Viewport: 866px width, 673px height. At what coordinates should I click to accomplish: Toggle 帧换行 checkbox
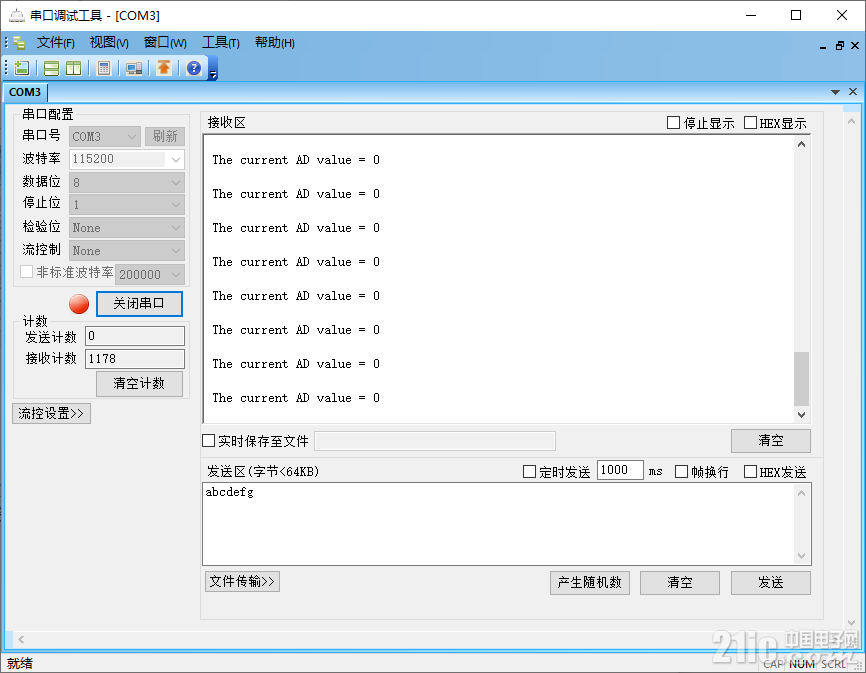tap(682, 471)
